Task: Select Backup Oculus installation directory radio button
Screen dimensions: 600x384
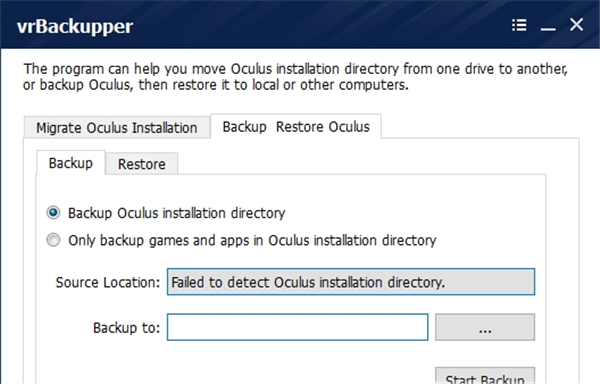Action: 53,212
